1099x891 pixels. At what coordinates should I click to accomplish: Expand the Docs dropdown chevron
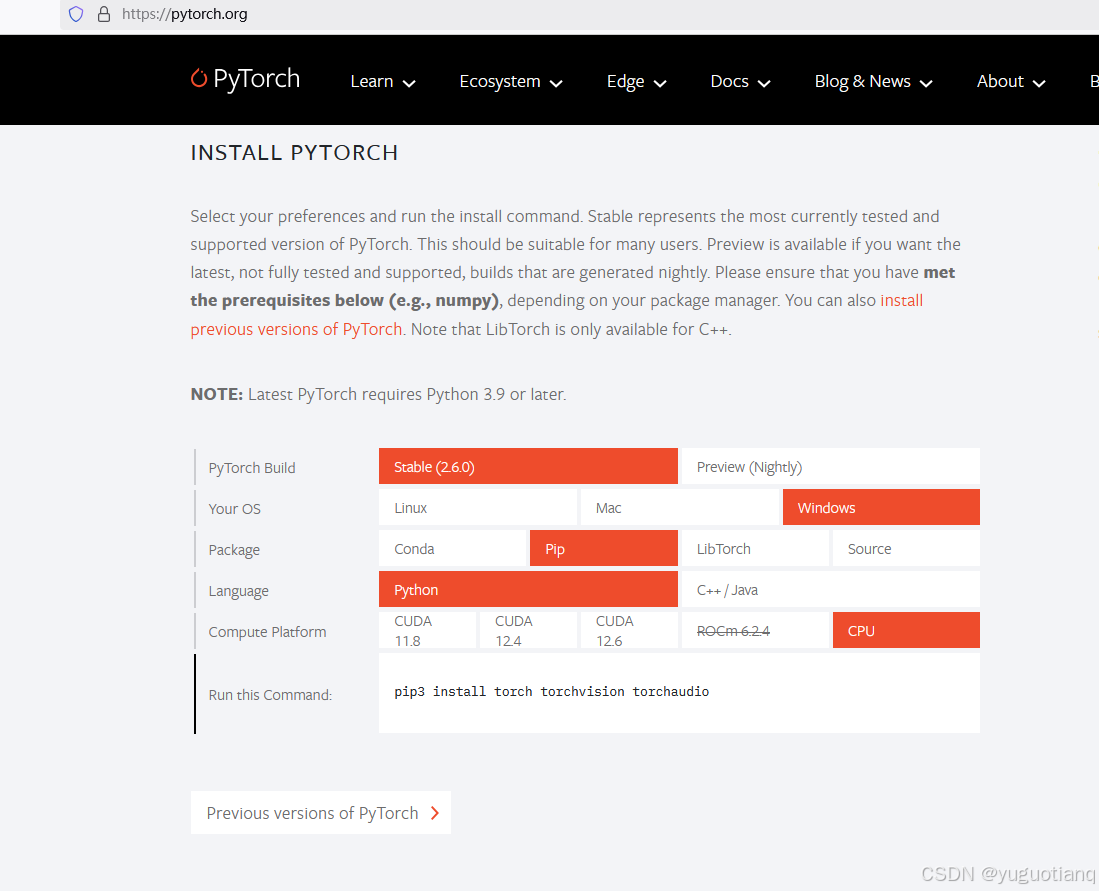765,83
